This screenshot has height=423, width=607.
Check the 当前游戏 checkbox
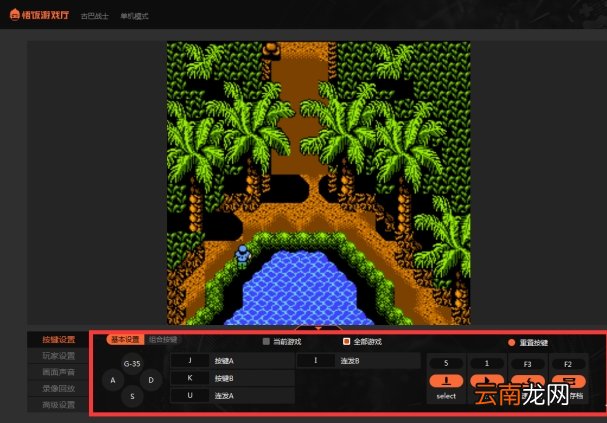(266, 341)
